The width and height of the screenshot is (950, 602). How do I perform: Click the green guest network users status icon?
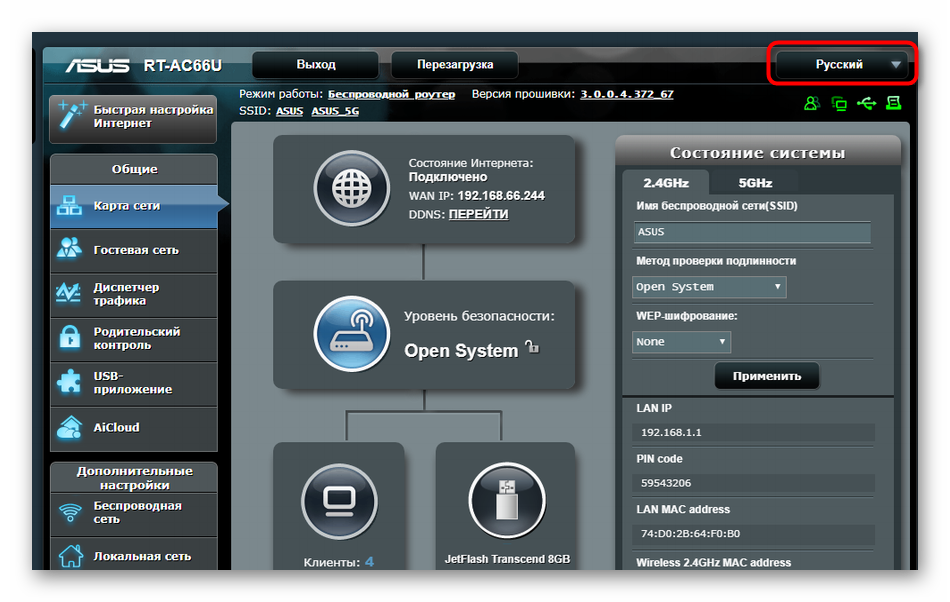812,103
